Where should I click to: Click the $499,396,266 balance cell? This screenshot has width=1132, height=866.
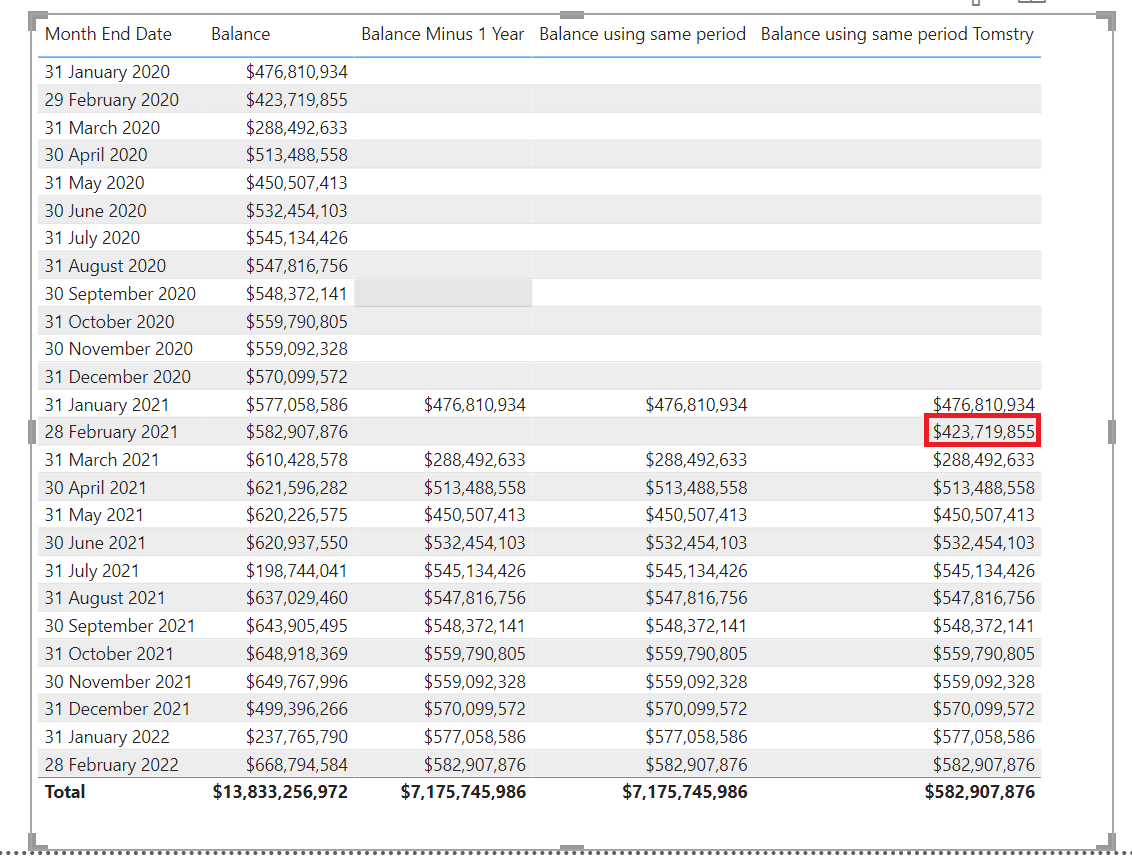coord(297,709)
